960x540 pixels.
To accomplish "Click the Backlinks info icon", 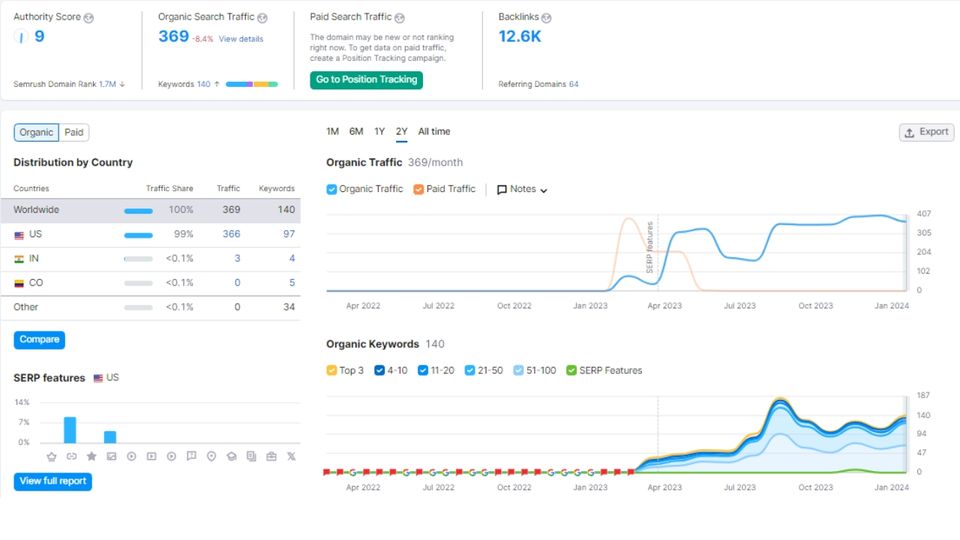I will coord(546,18).
